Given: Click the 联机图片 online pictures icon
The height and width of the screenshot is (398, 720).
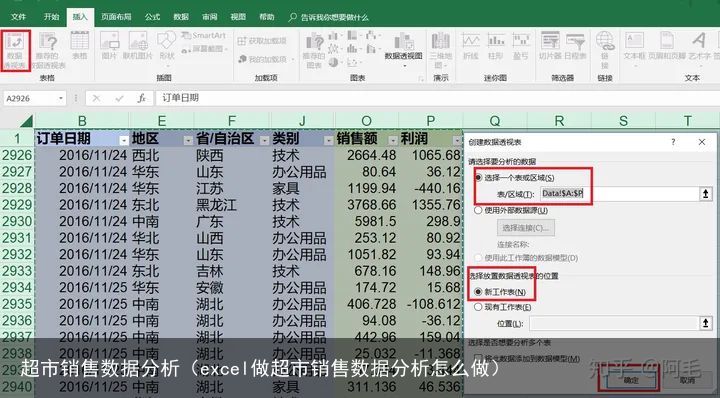Looking at the screenshot, I should point(138,46).
